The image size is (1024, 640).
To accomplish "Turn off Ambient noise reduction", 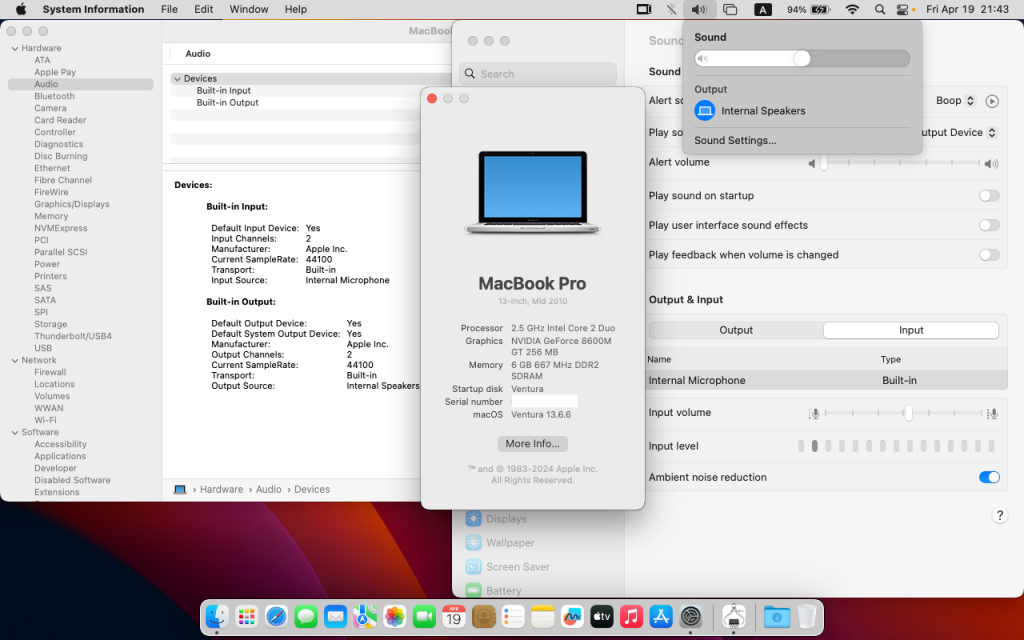I will (x=988, y=477).
